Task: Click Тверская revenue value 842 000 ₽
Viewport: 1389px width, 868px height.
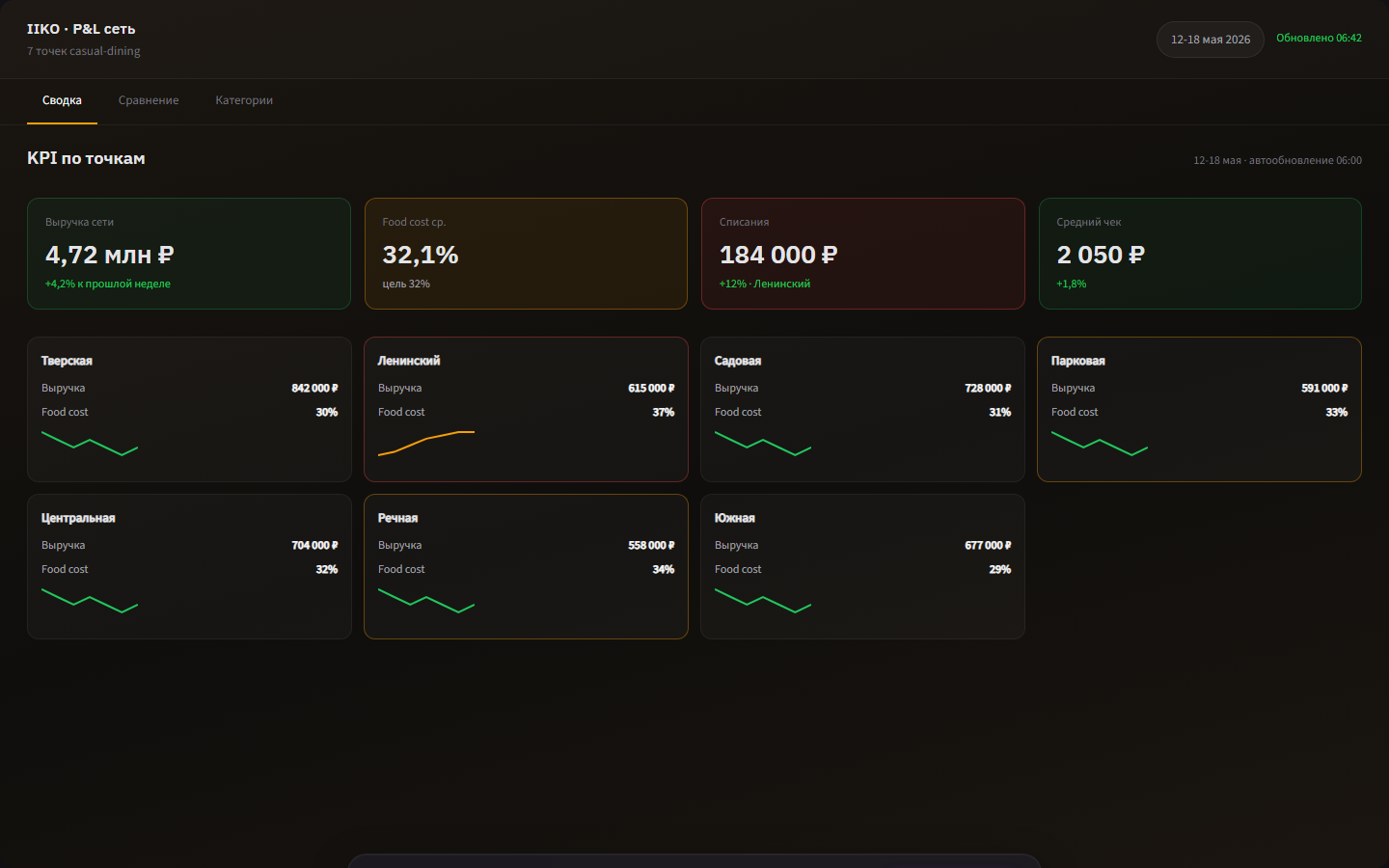Action: (314, 388)
